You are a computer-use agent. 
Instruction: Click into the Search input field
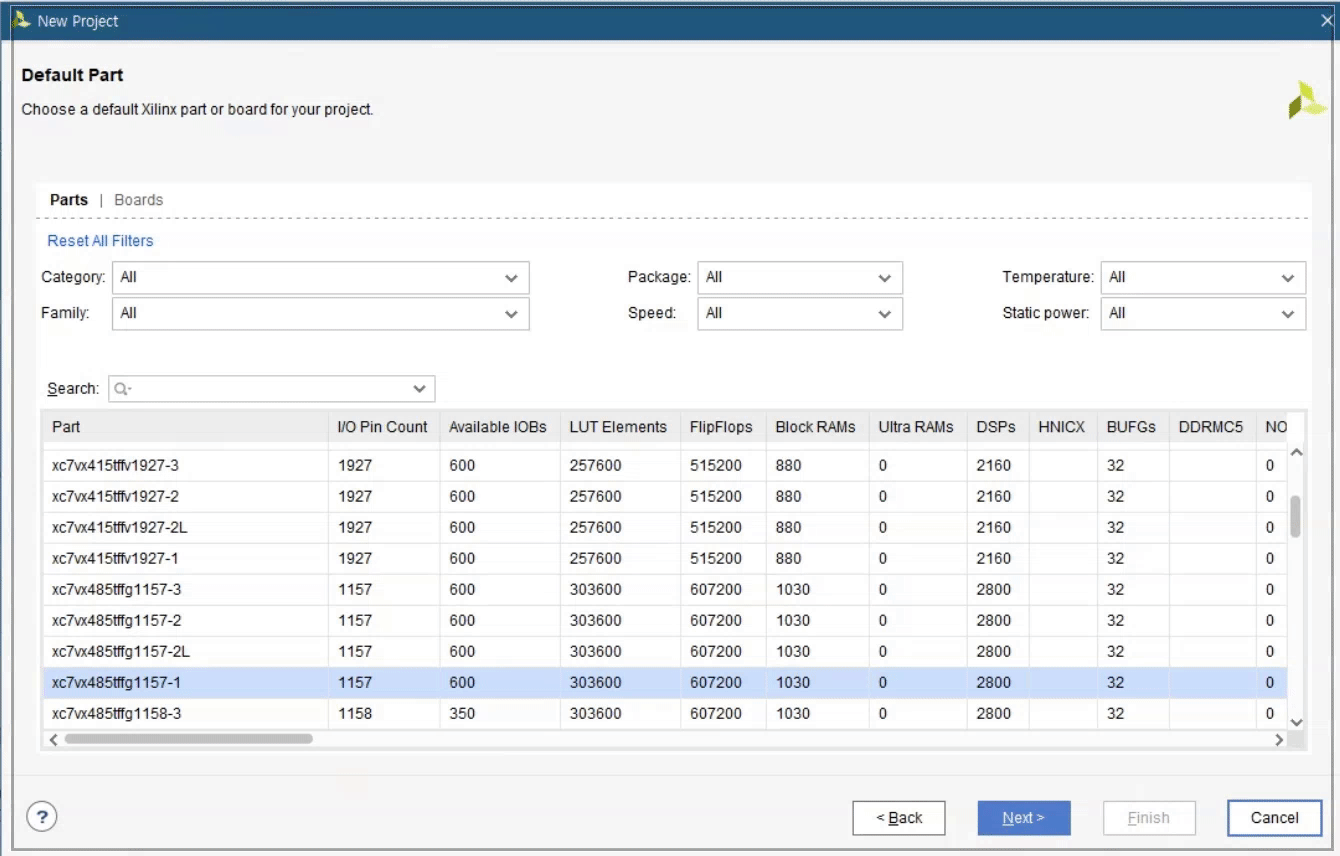click(270, 389)
